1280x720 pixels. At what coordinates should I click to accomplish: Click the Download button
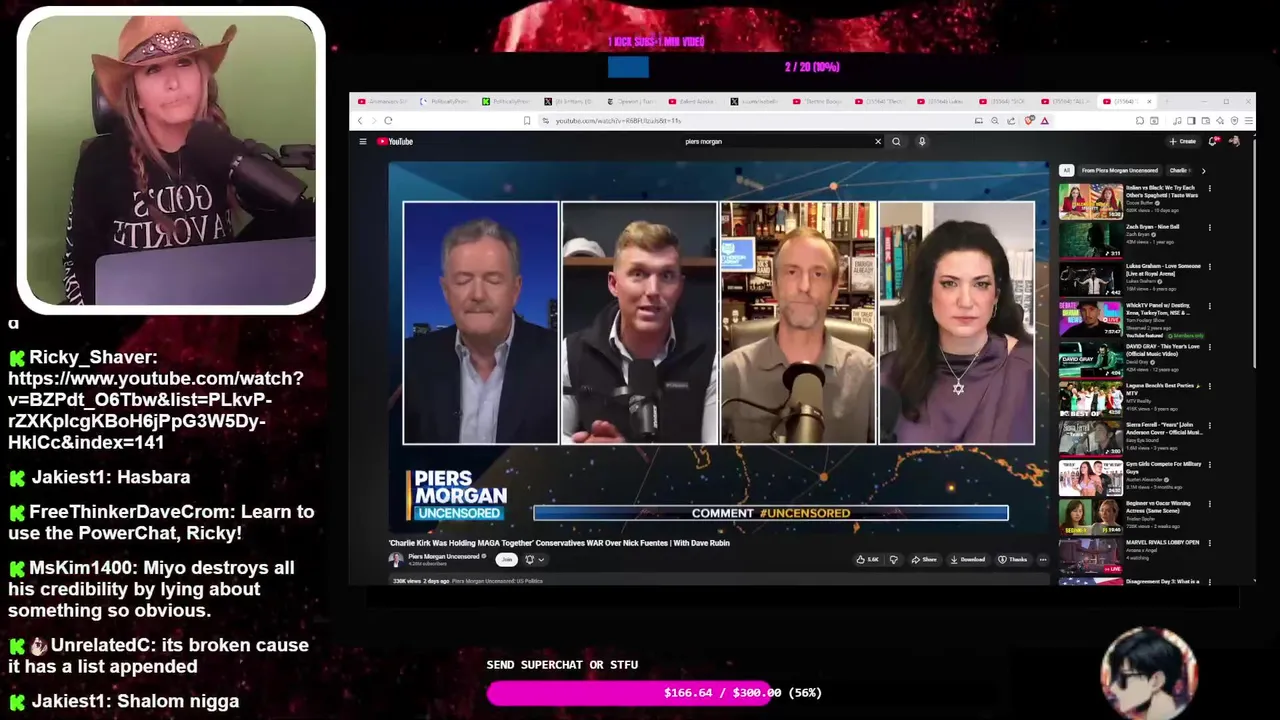coord(968,559)
